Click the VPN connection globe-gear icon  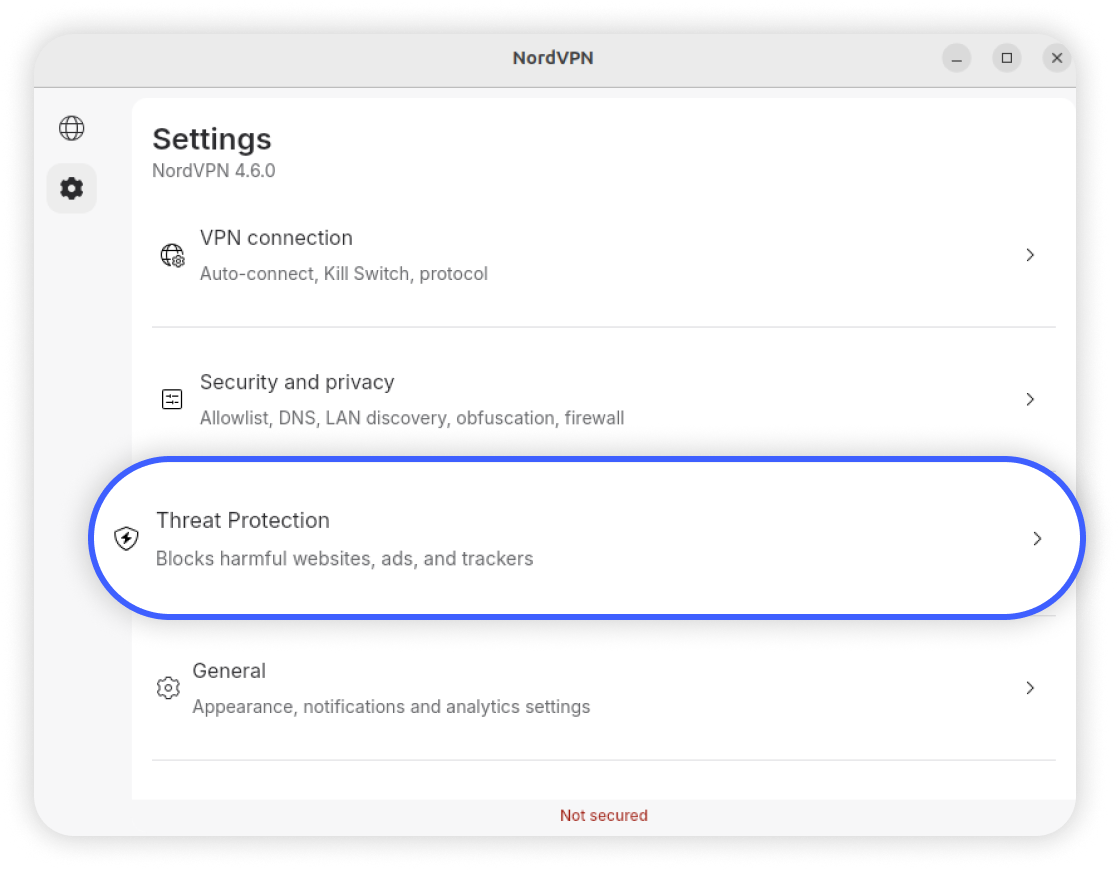(172, 255)
